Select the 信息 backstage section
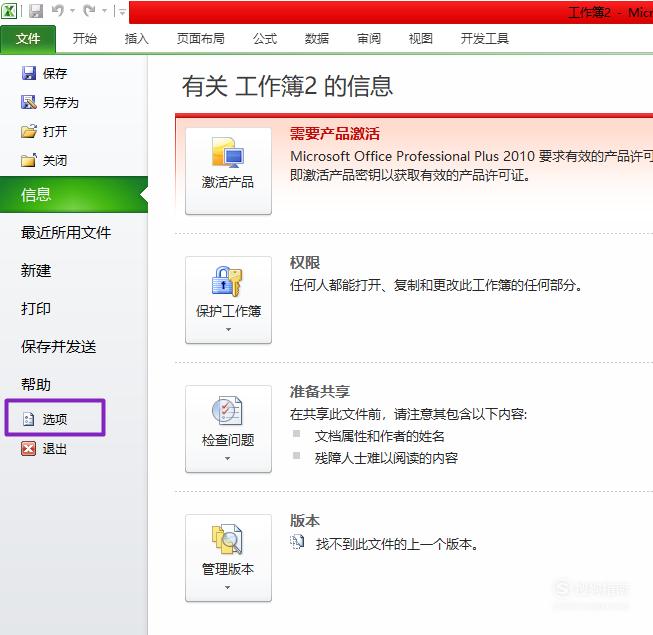The height and width of the screenshot is (635, 653). [74, 194]
